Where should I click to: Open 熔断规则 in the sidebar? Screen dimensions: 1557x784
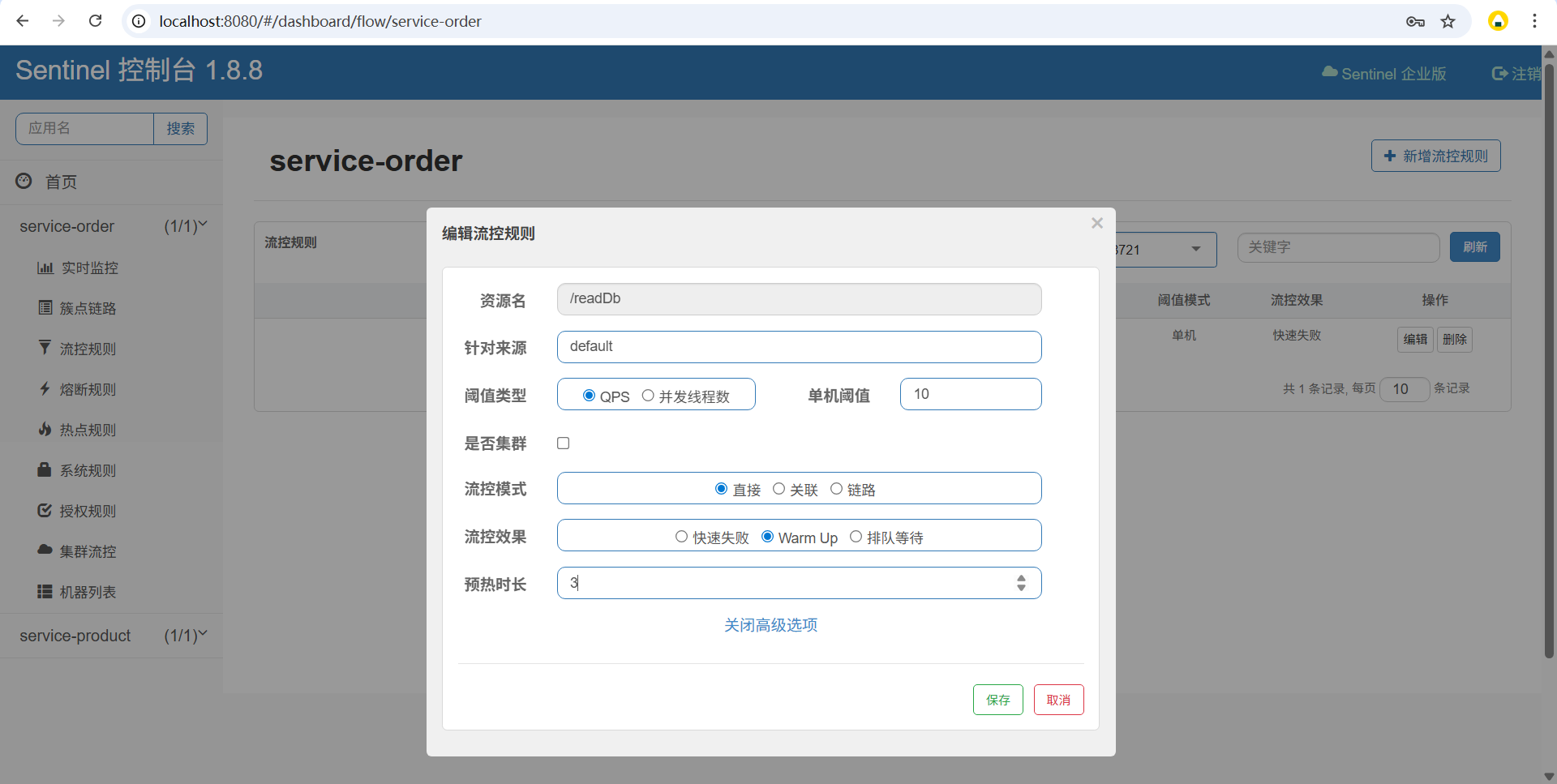click(x=88, y=389)
